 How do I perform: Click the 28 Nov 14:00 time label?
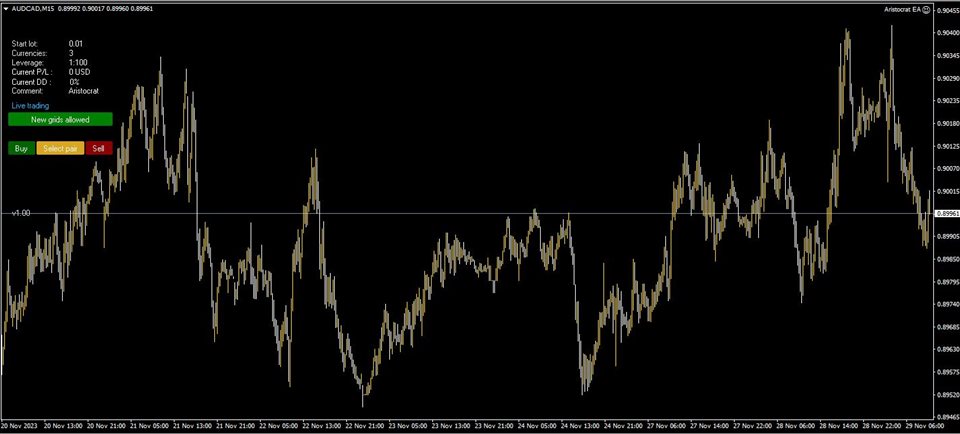[839, 425]
